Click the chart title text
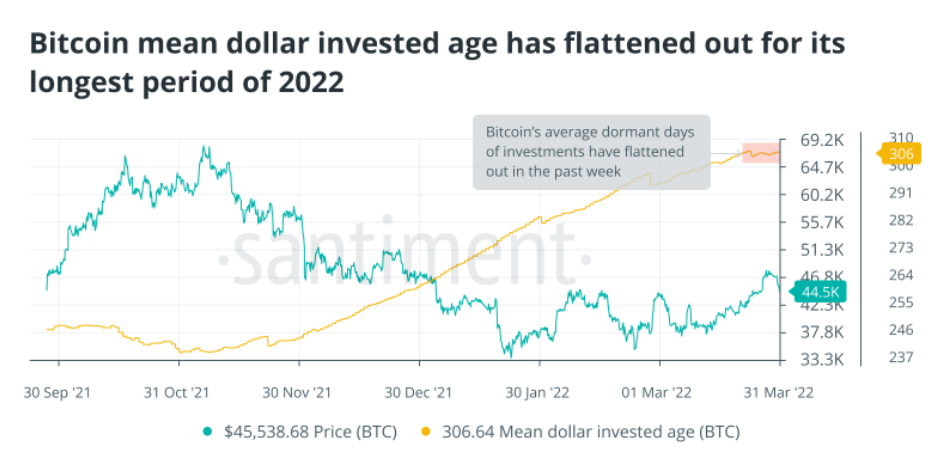This screenshot has height=463, width=941. pyautogui.click(x=439, y=63)
